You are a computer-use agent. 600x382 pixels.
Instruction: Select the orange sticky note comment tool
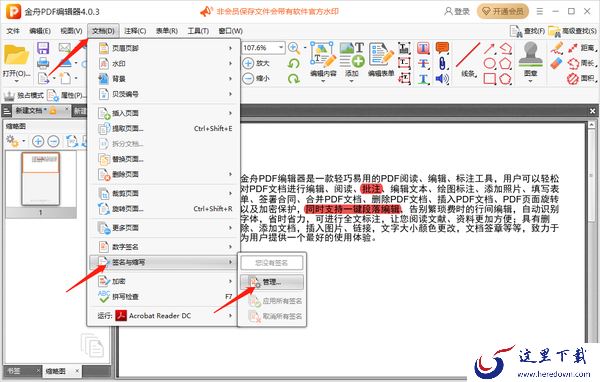coord(442,48)
